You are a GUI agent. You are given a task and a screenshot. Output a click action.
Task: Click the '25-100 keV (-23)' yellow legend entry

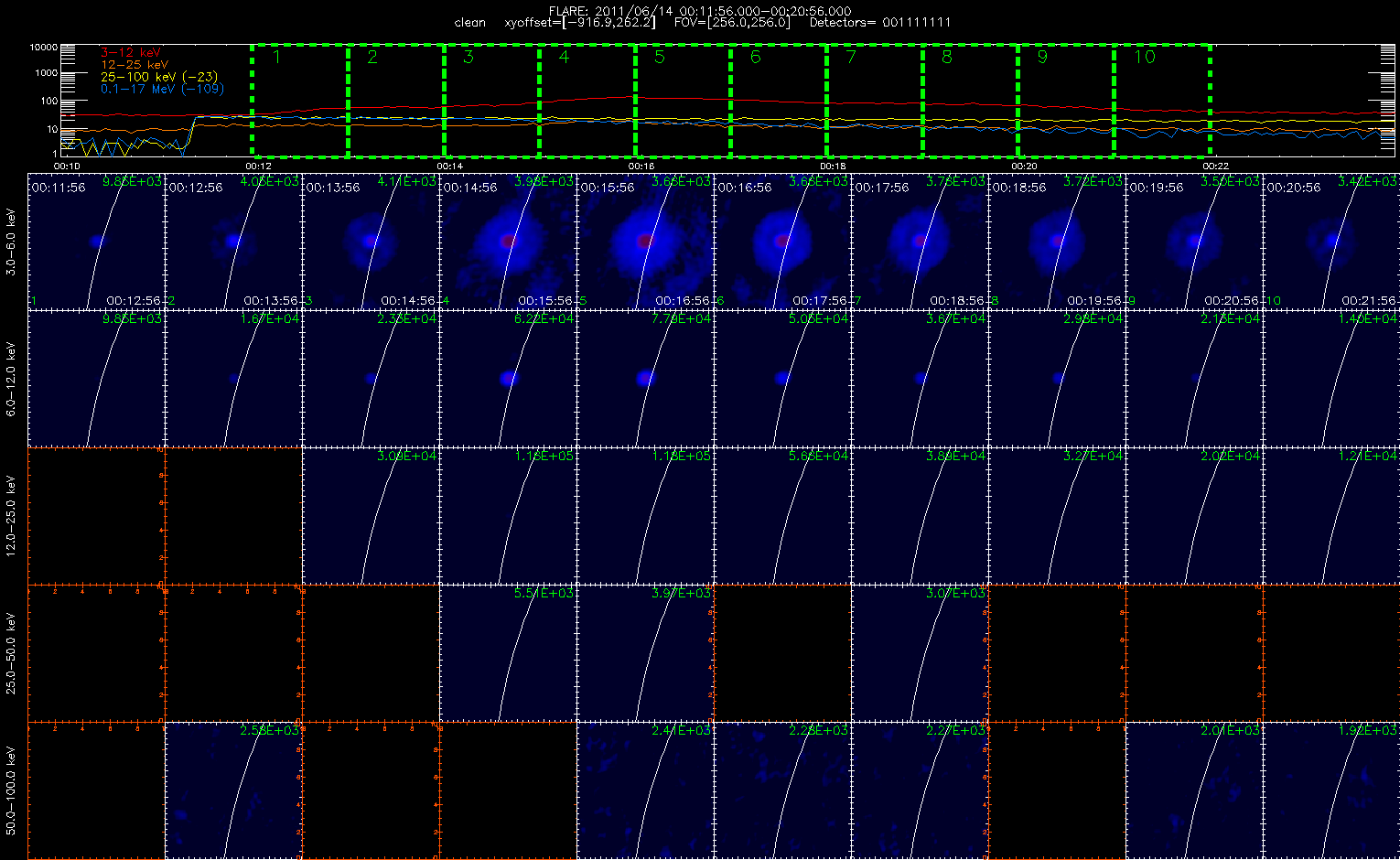159,77
